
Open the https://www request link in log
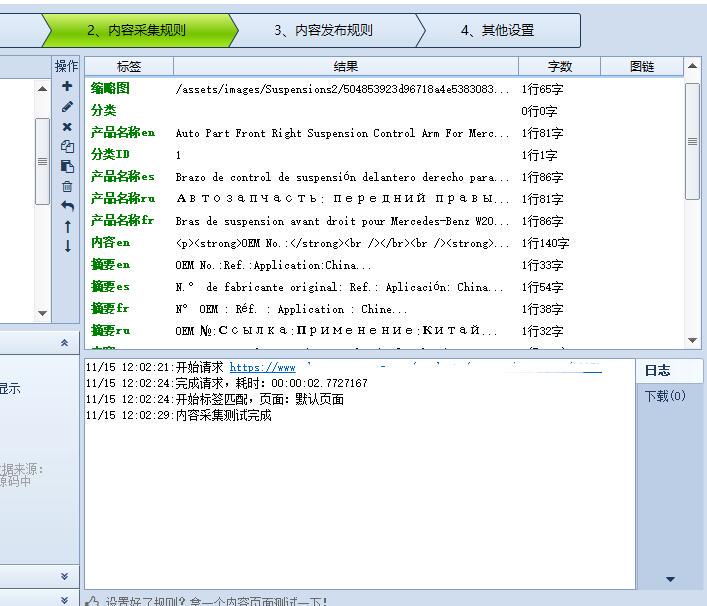click(x=262, y=368)
